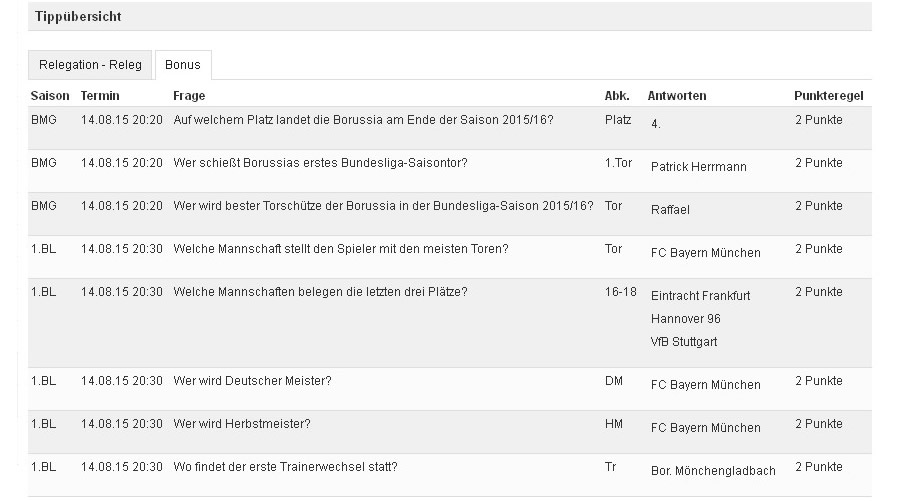Select the Eintracht Frankfurt answer

(x=700, y=296)
